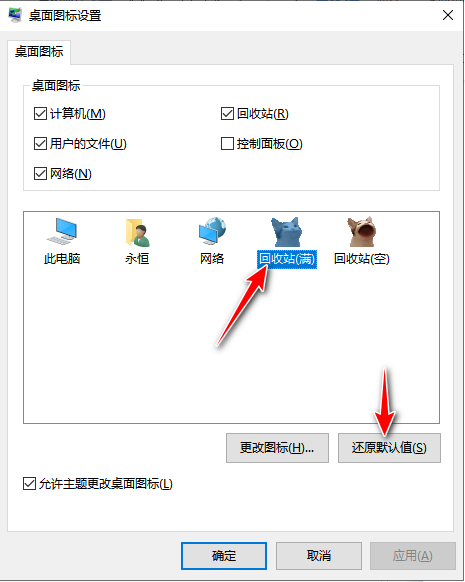465x582 pixels.
Task: Uncheck the 回收站(R) checkbox
Action: (227, 114)
